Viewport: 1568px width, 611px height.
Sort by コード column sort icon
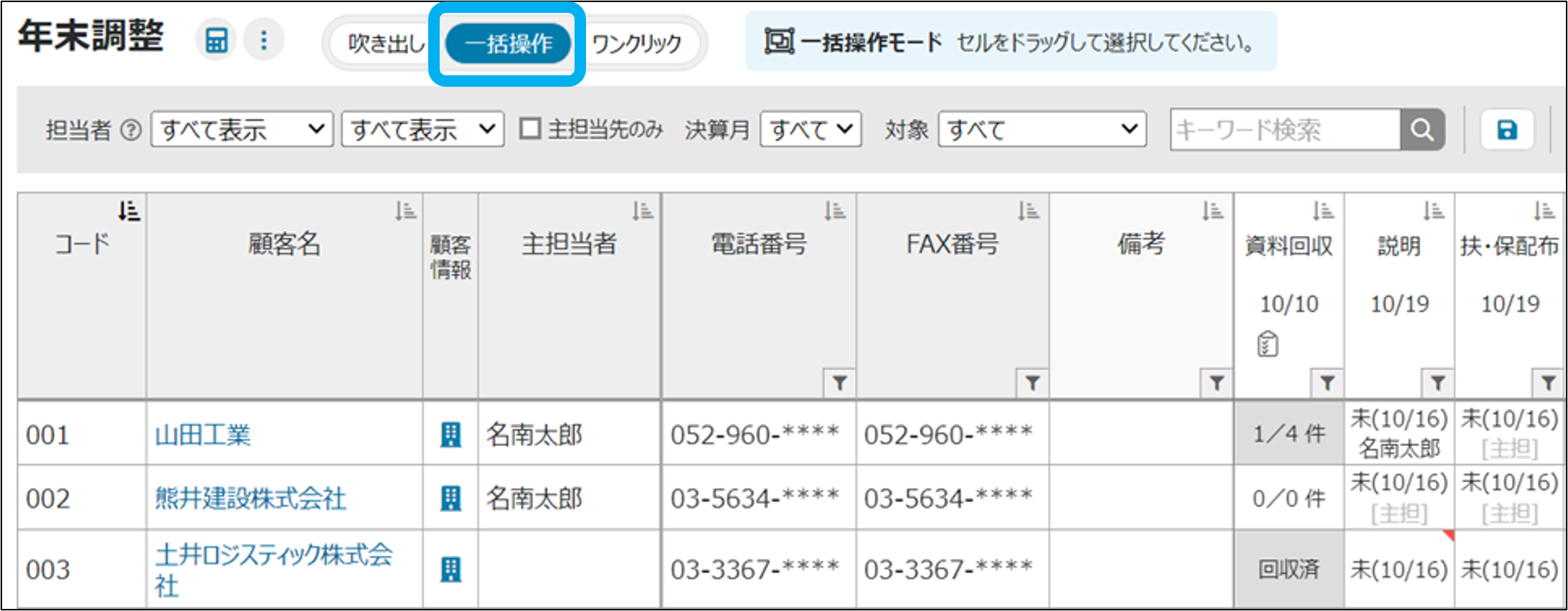point(129,211)
